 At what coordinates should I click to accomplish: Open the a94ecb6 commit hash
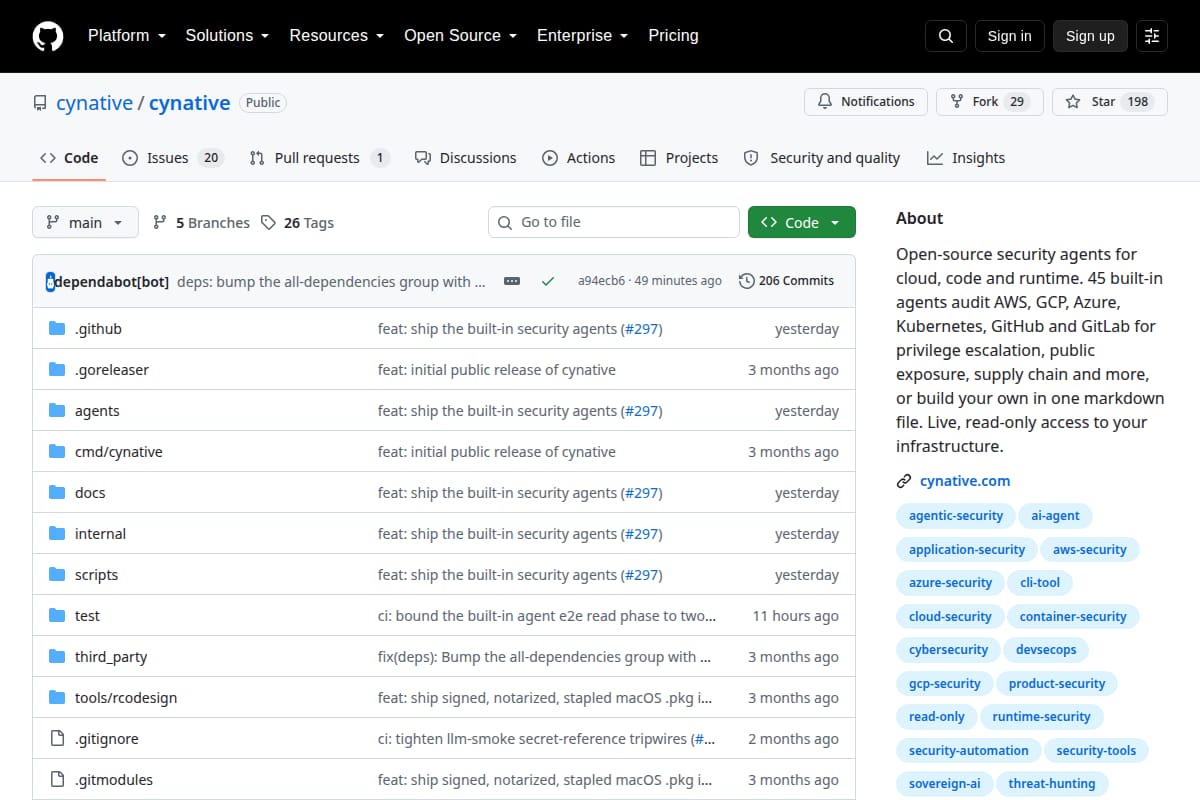tap(601, 281)
